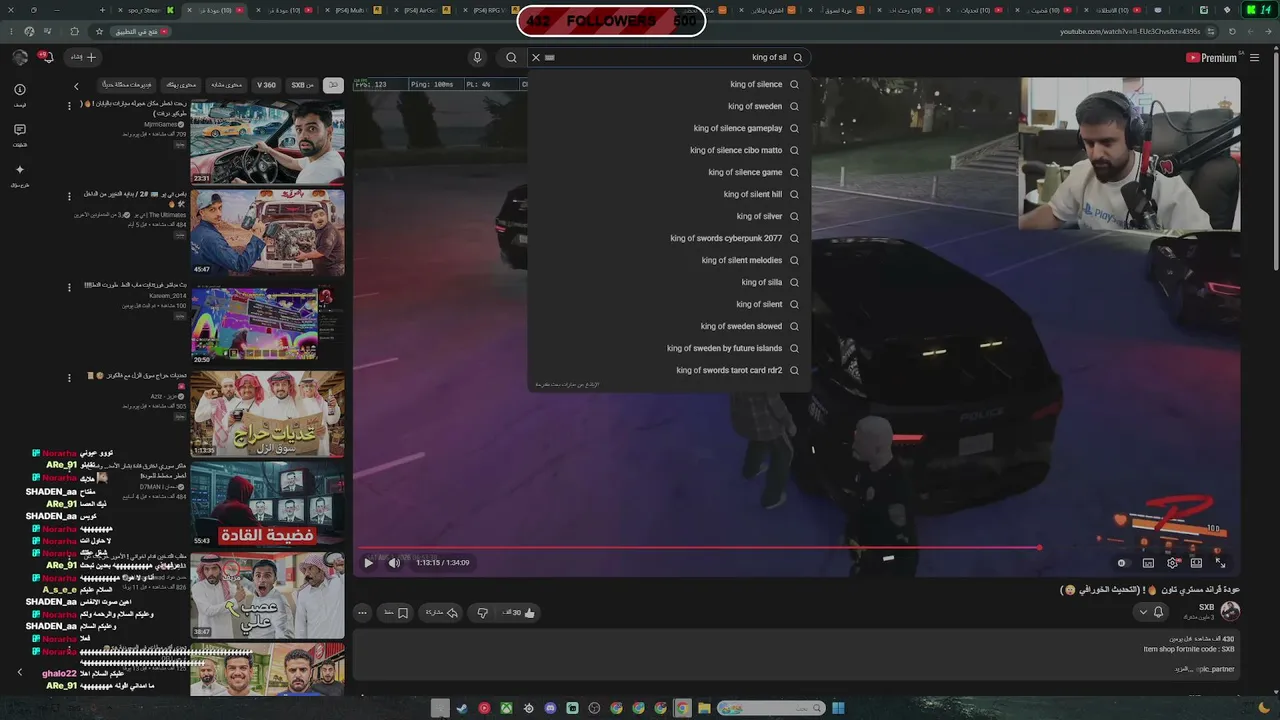This screenshot has width=1280, height=720.
Task: Click the red video progress bar
Action: 700,547
